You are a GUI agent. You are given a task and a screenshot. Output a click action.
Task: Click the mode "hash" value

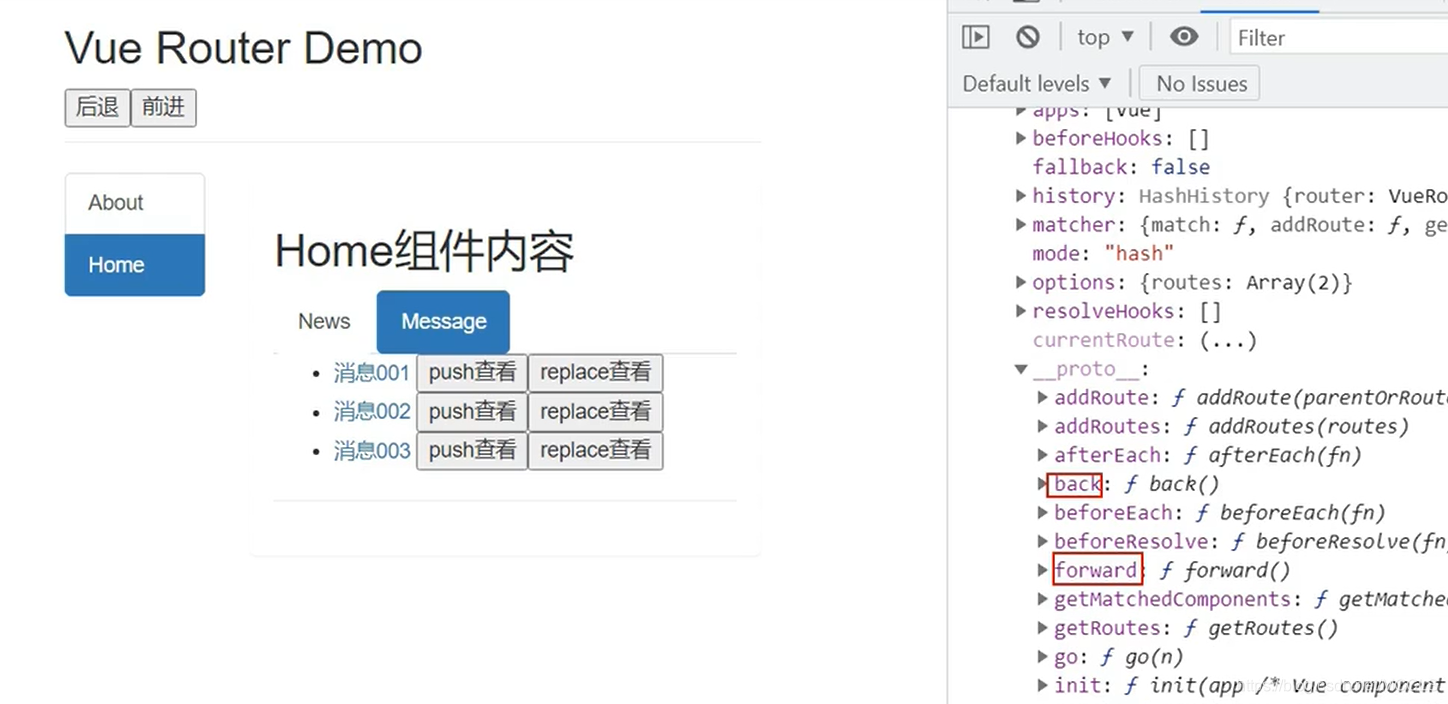click(x=1139, y=253)
